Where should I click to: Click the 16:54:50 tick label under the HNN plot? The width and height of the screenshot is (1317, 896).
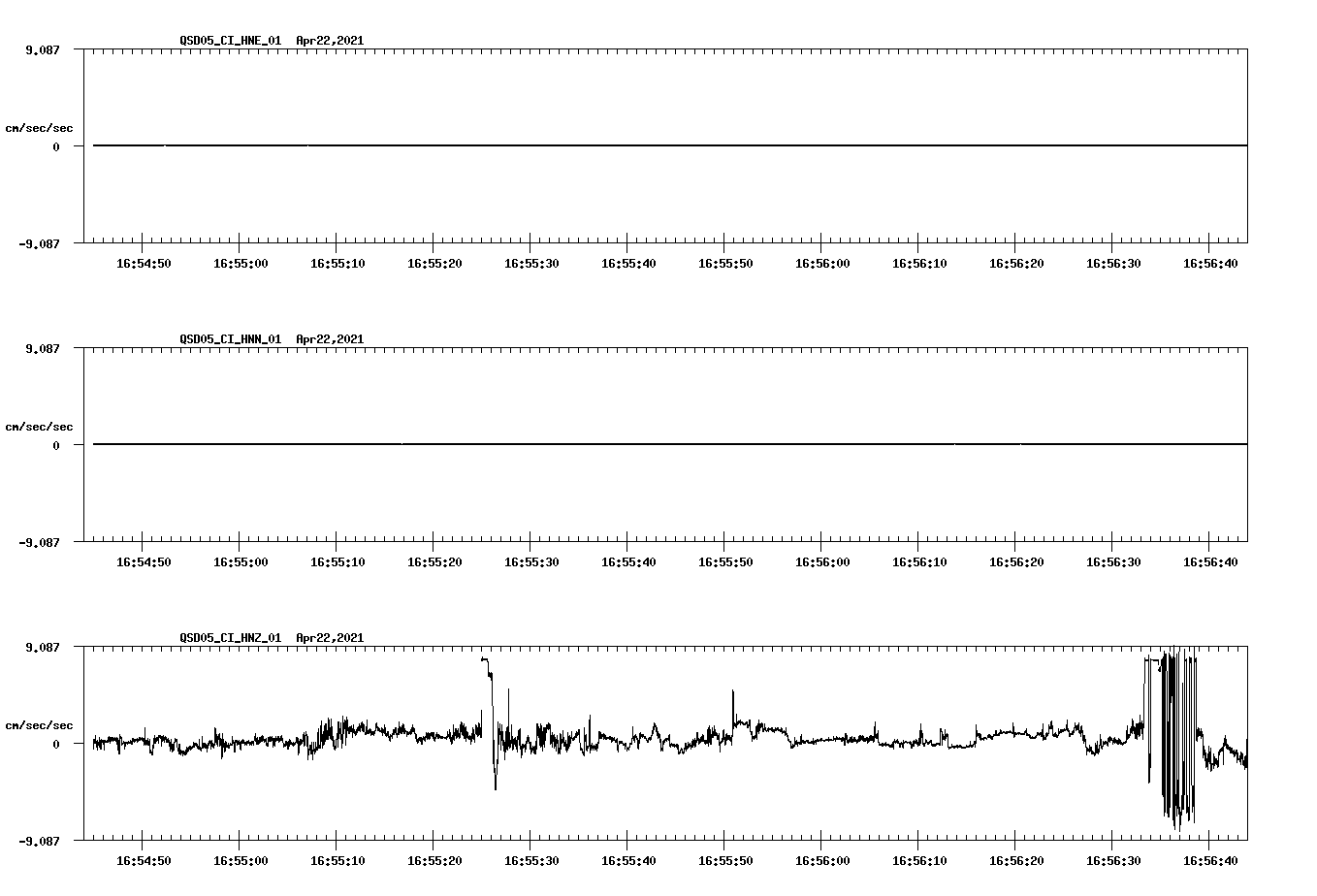tap(143, 560)
